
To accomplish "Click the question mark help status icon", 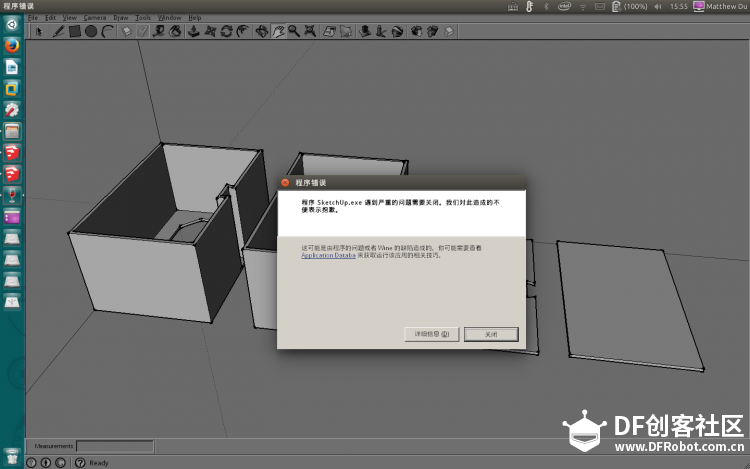I will click(x=80, y=463).
